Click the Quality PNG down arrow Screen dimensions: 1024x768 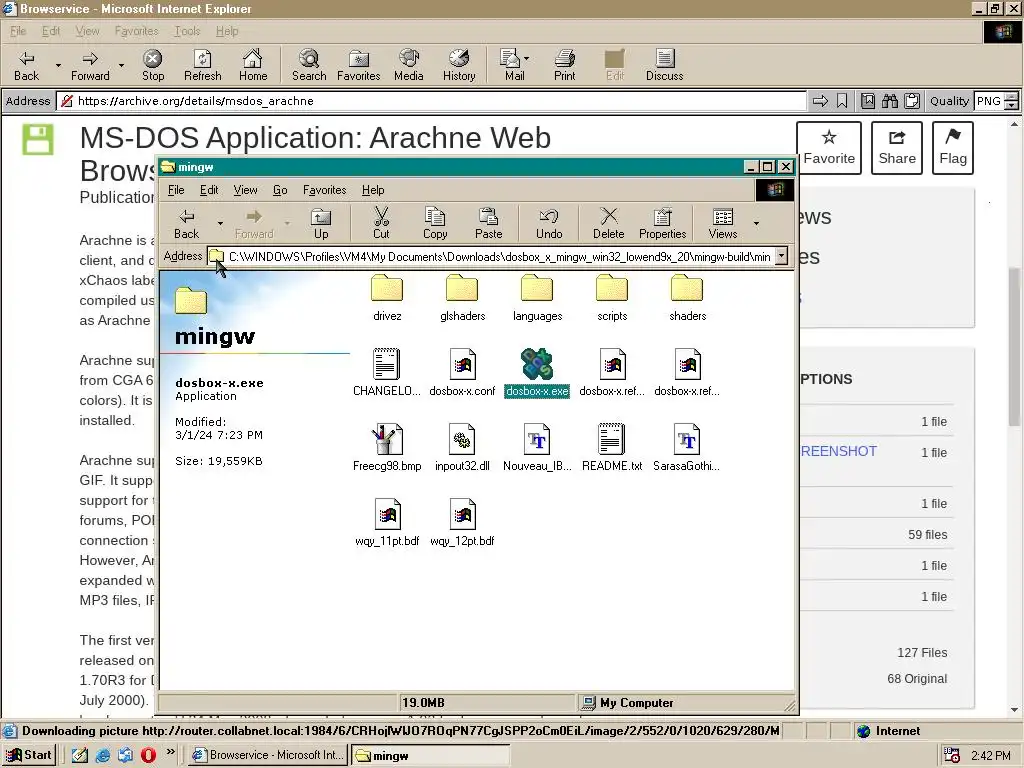(1012, 105)
